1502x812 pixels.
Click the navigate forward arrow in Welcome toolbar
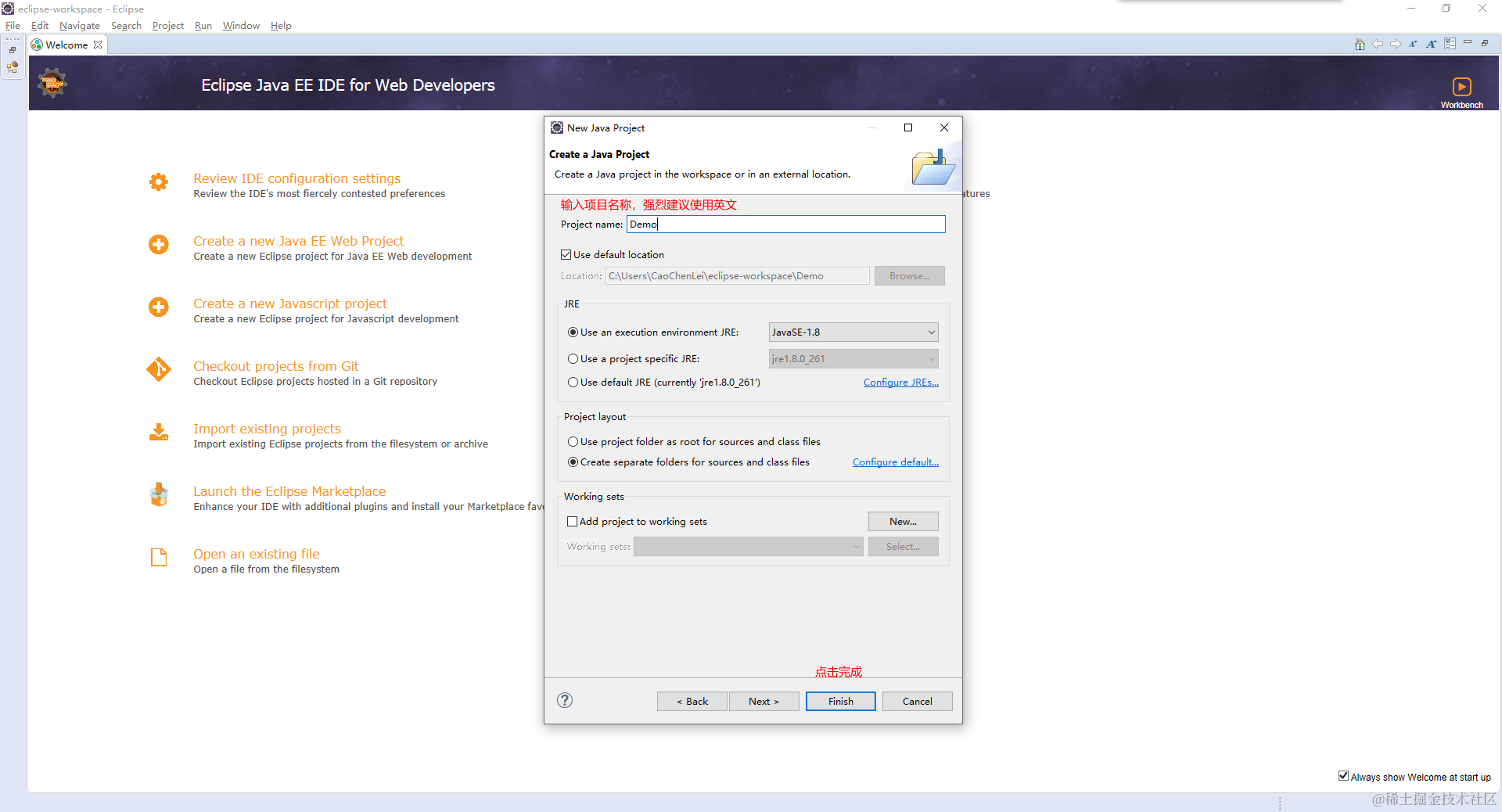coord(1396,45)
